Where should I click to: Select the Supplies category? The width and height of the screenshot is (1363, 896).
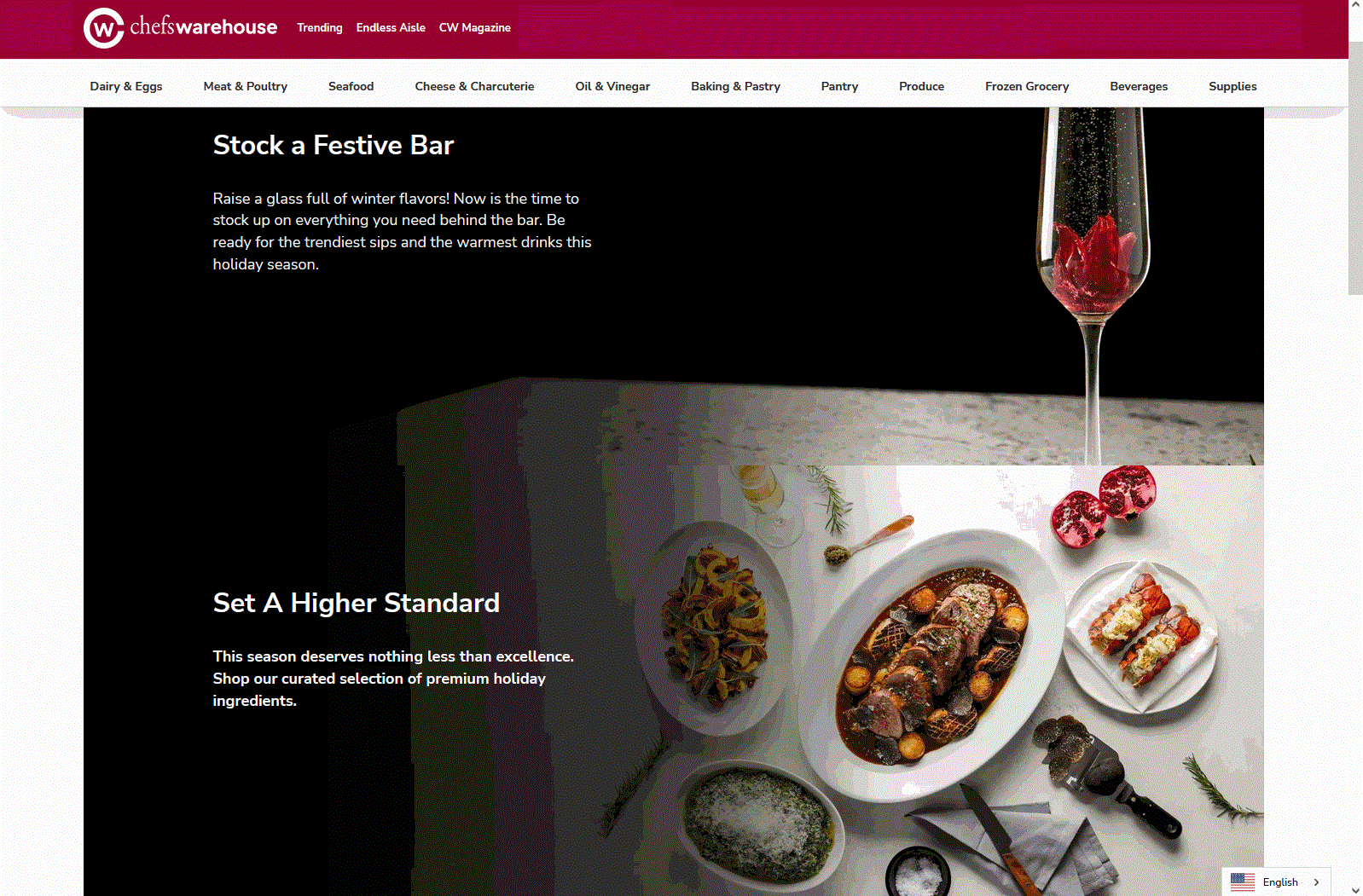[x=1232, y=86]
